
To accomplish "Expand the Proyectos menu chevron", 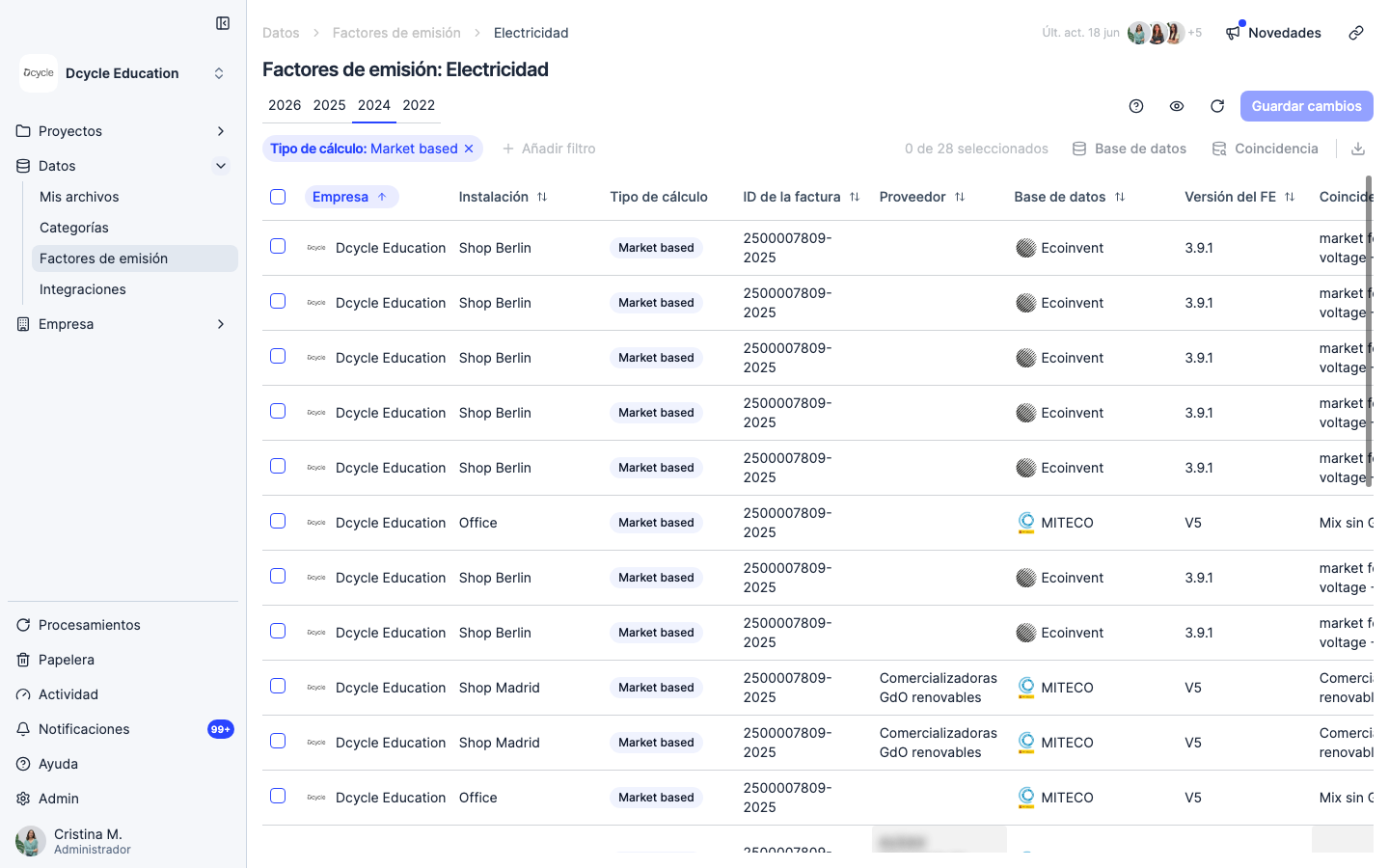I will 221,131.
